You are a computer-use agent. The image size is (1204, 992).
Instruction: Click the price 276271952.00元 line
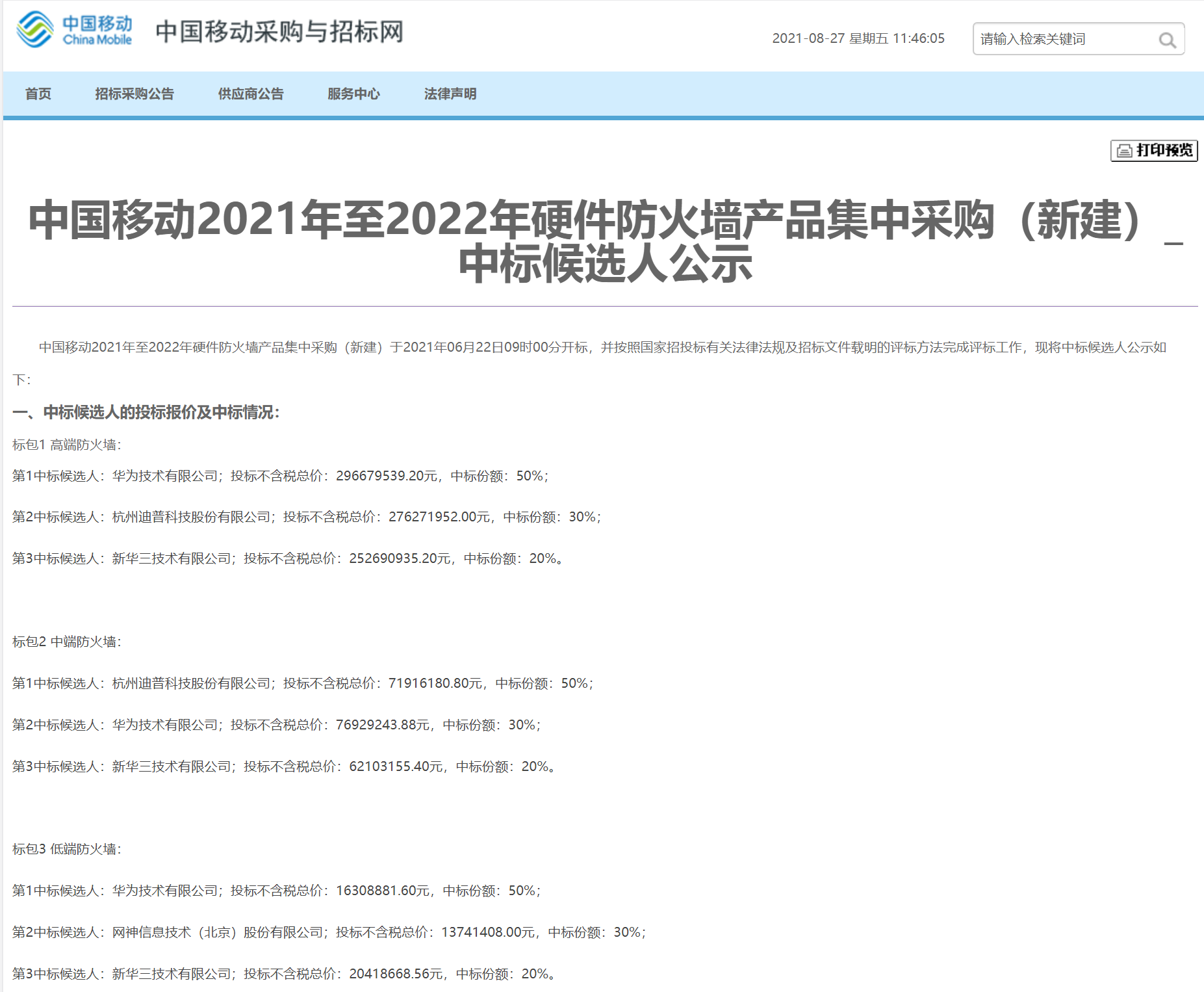click(307, 517)
